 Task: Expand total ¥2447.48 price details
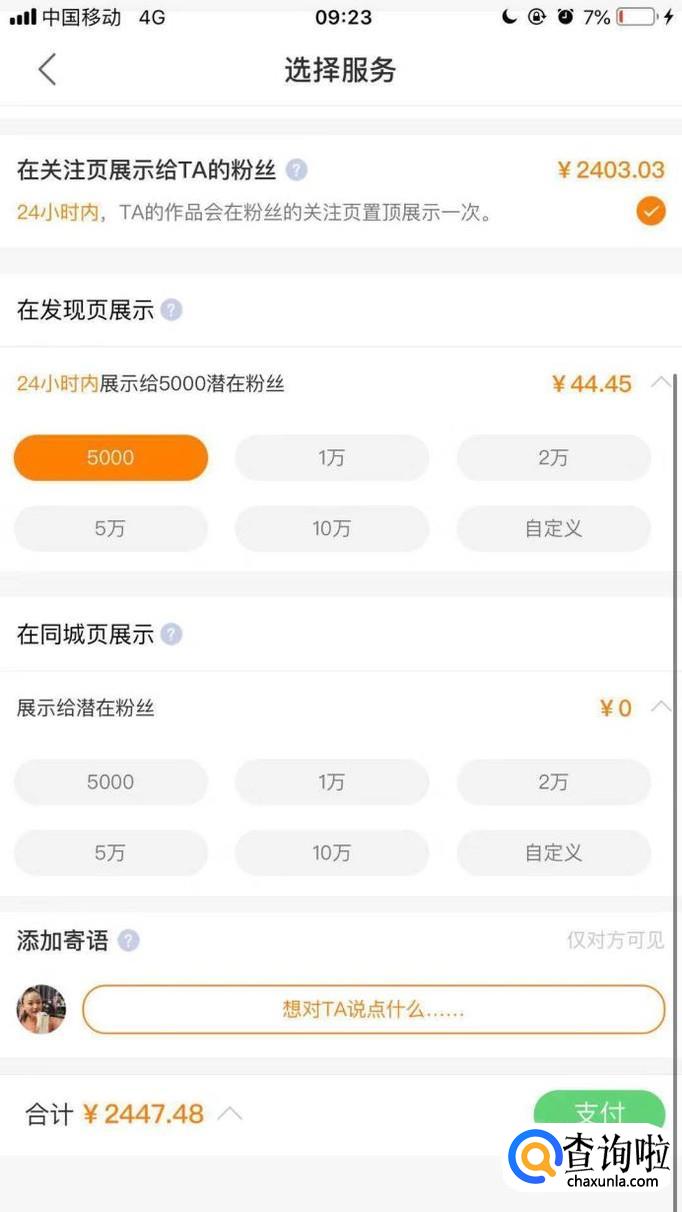[230, 1113]
